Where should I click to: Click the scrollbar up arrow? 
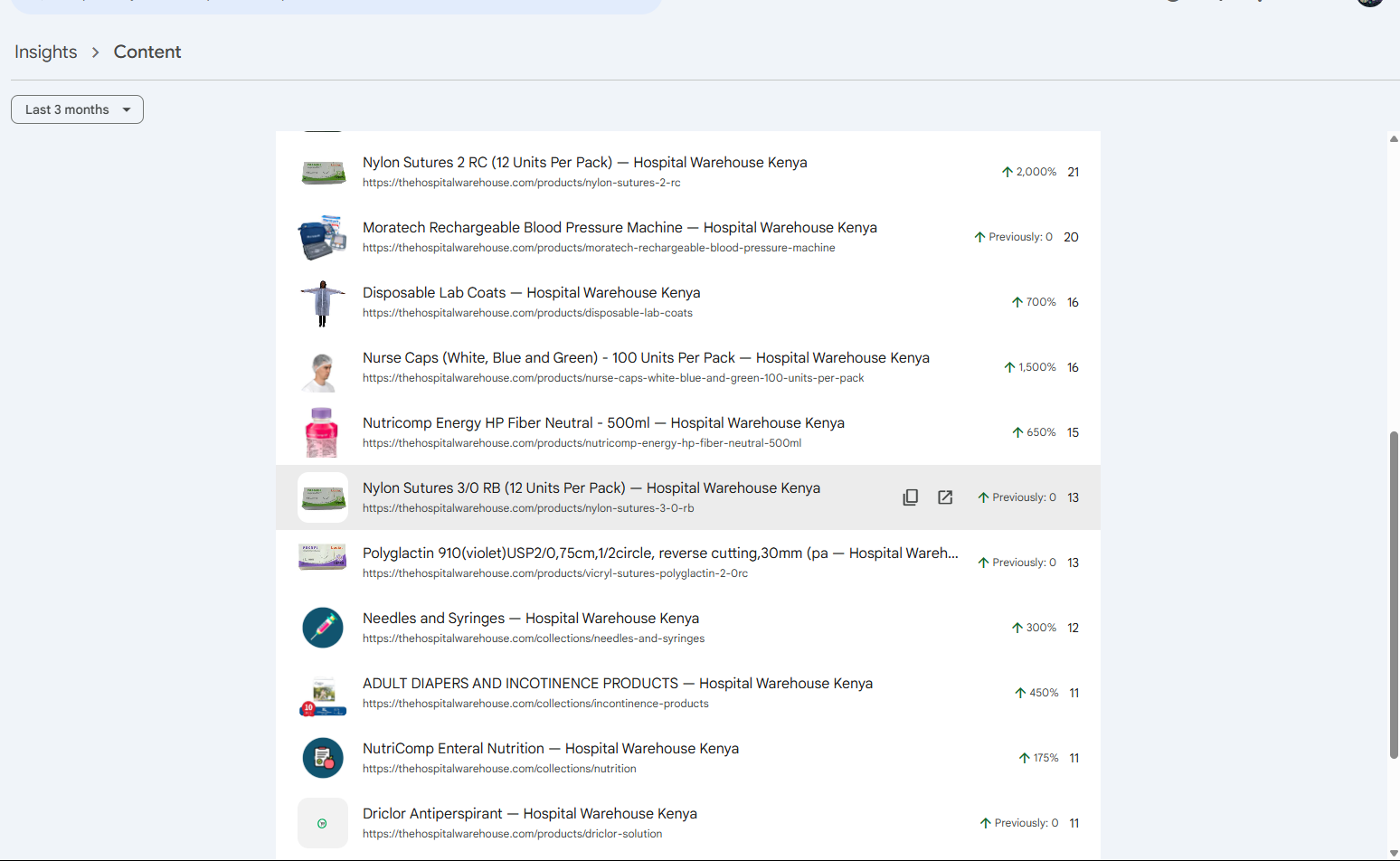(x=1394, y=138)
